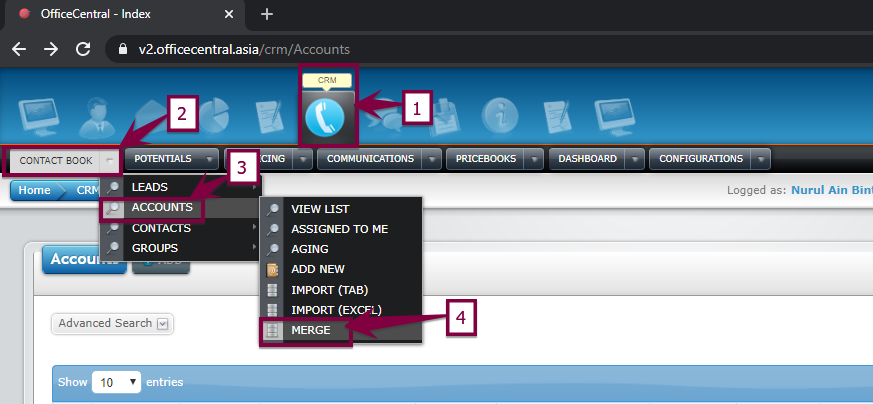
Task: Open the businessman user module icon
Action: tap(98, 118)
